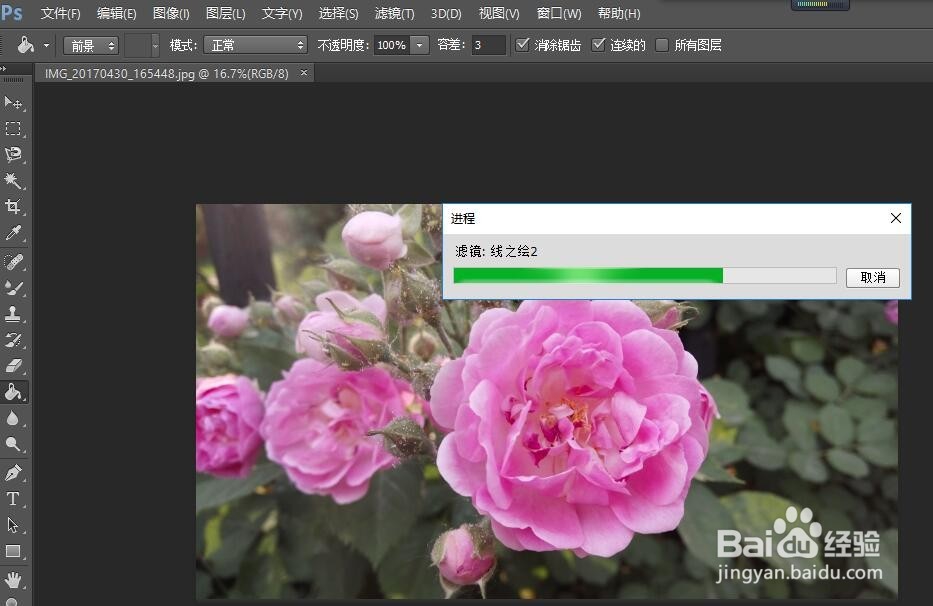Open the Window menu (窗口)

tap(558, 13)
